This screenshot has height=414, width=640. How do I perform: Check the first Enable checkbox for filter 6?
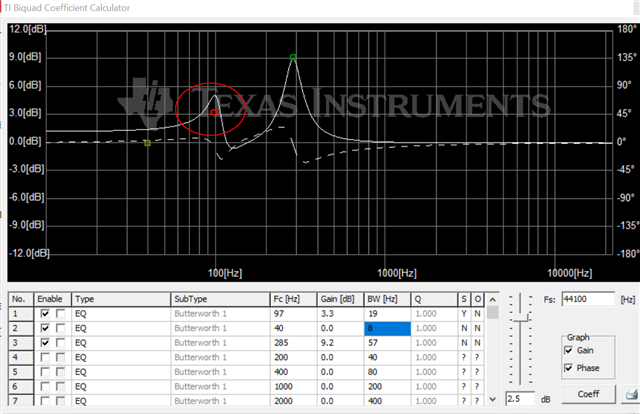[45, 387]
